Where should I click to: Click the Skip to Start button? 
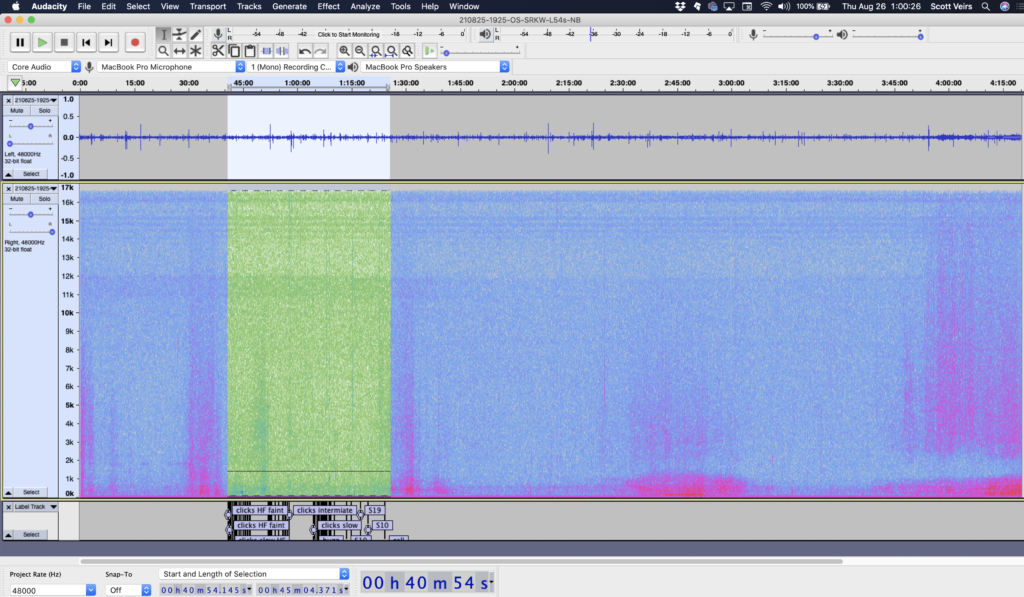[86, 42]
